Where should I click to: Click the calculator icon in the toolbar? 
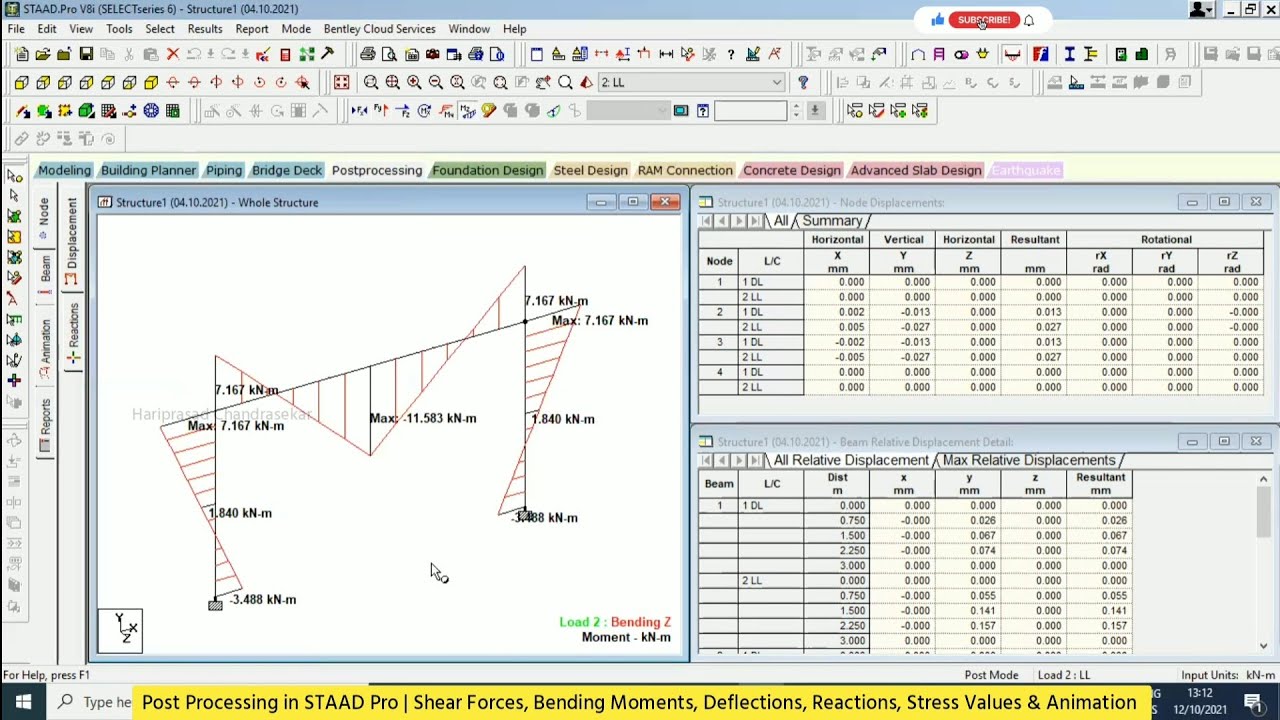pos(285,54)
